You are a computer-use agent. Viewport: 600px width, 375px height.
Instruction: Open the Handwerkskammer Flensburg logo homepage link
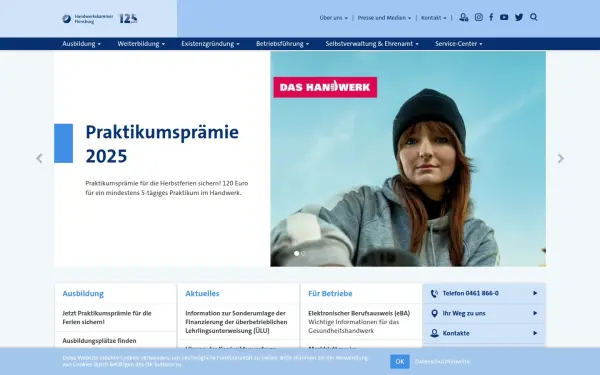click(88, 19)
